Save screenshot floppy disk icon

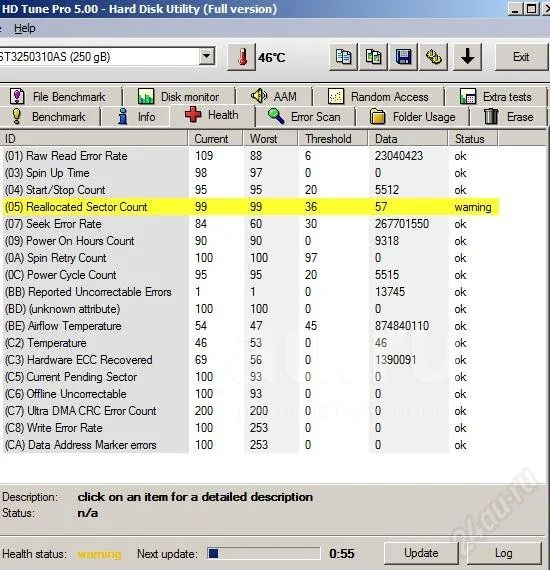[403, 57]
